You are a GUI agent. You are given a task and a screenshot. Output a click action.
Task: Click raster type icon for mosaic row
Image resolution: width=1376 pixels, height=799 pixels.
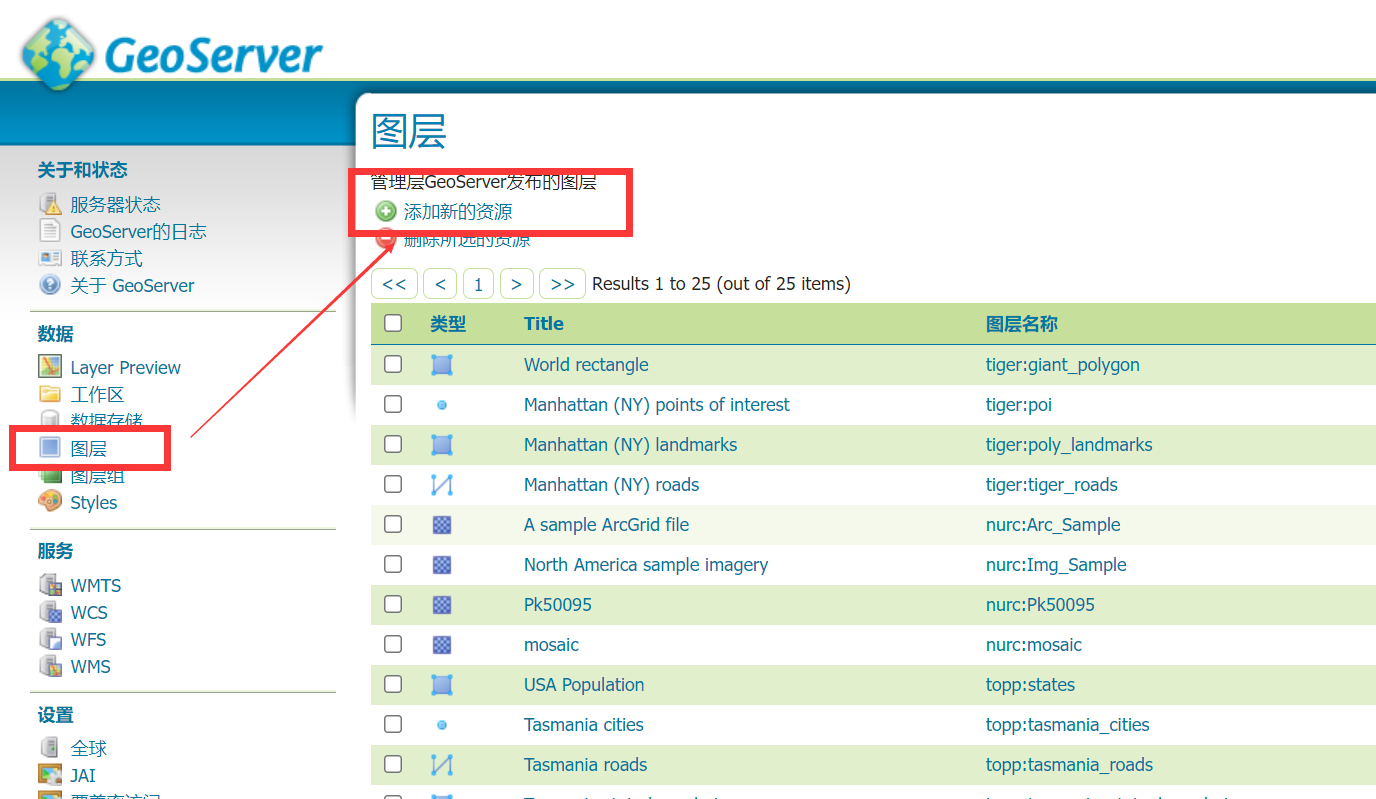[x=442, y=645]
